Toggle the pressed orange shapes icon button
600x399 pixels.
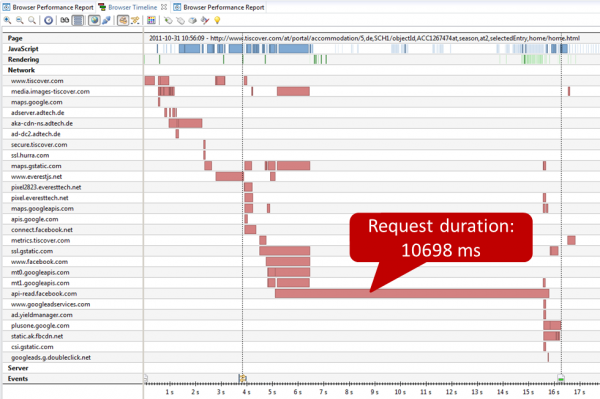pos(122,20)
